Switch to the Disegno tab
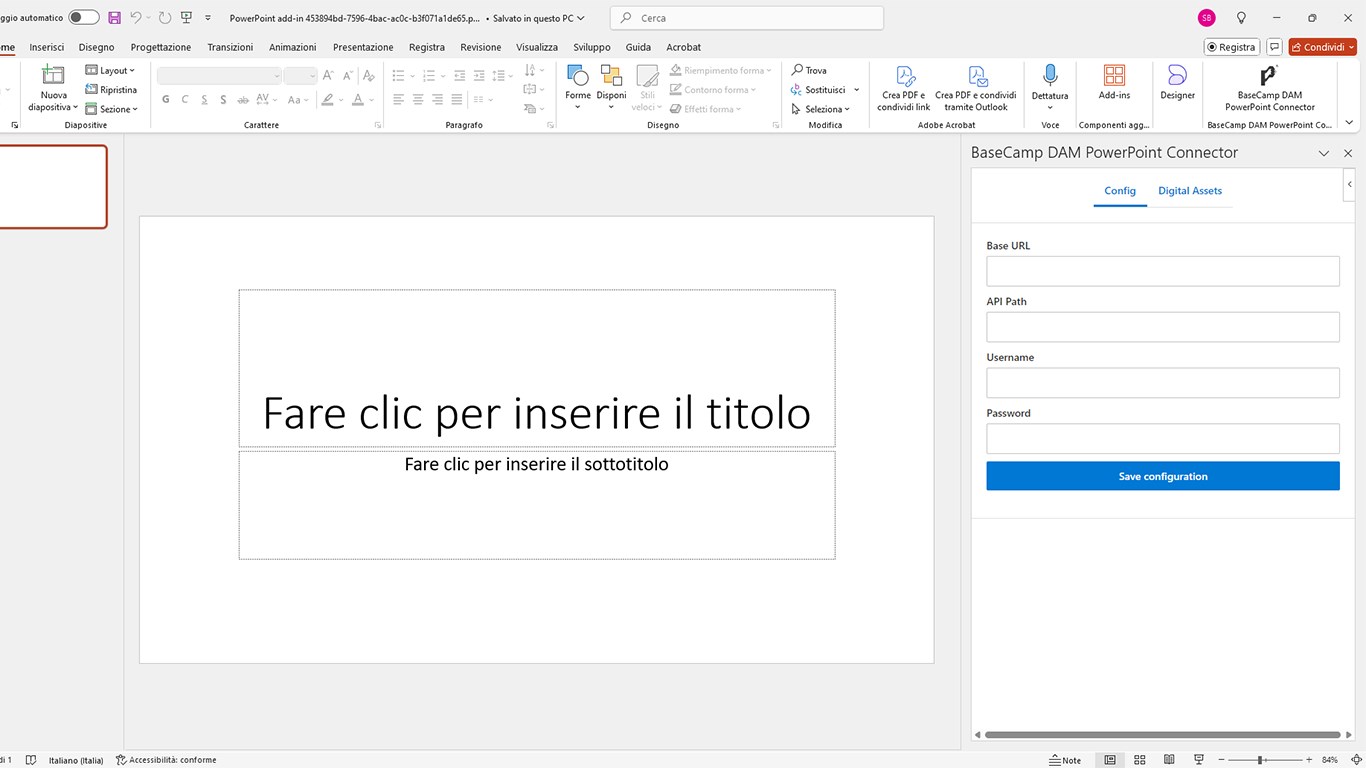The image size is (1366, 768). (97, 47)
